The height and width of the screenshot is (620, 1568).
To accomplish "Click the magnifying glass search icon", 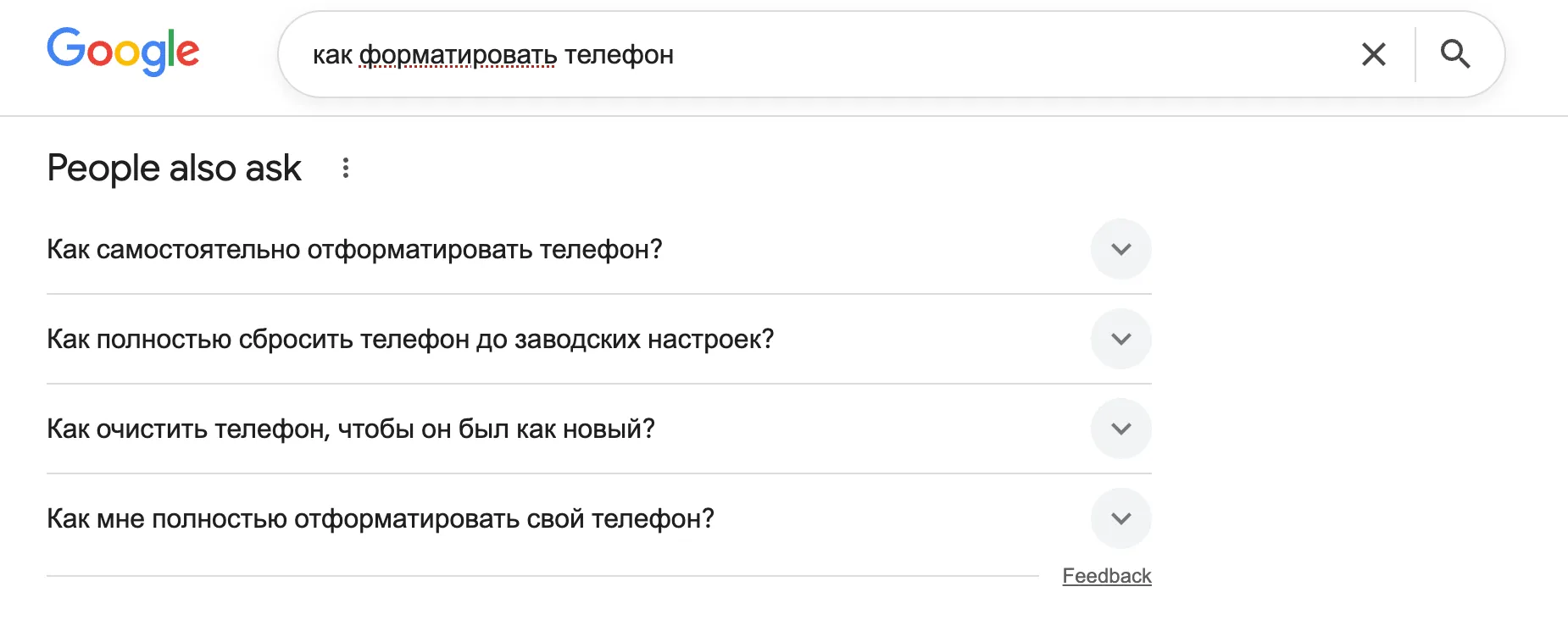I will tap(1456, 54).
